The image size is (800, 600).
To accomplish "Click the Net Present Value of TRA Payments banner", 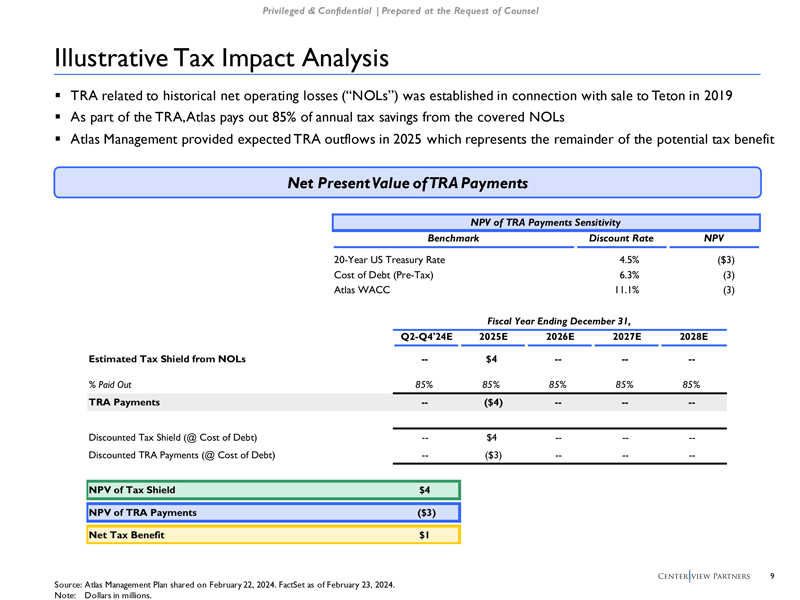I will (407, 183).
